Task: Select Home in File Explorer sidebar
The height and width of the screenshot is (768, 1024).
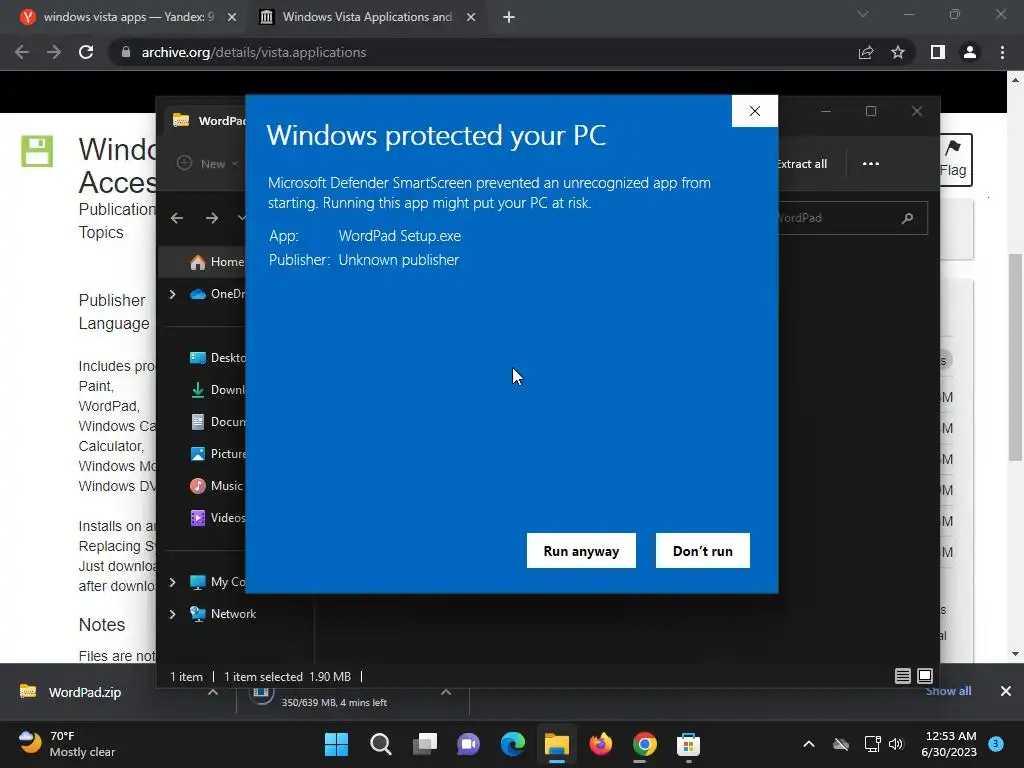Action: pyautogui.click(x=216, y=262)
